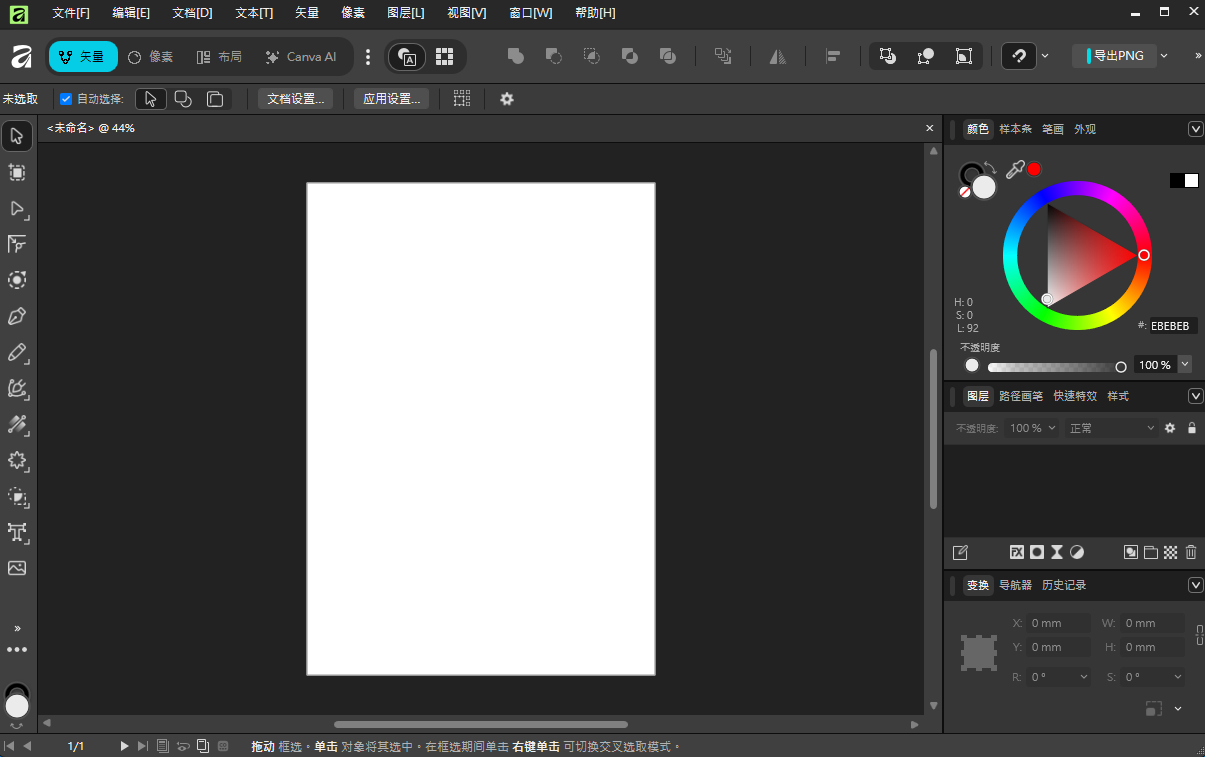Swap stroke and fill colors in the Color panel
Viewport: 1205px width, 757px height.
(990, 168)
